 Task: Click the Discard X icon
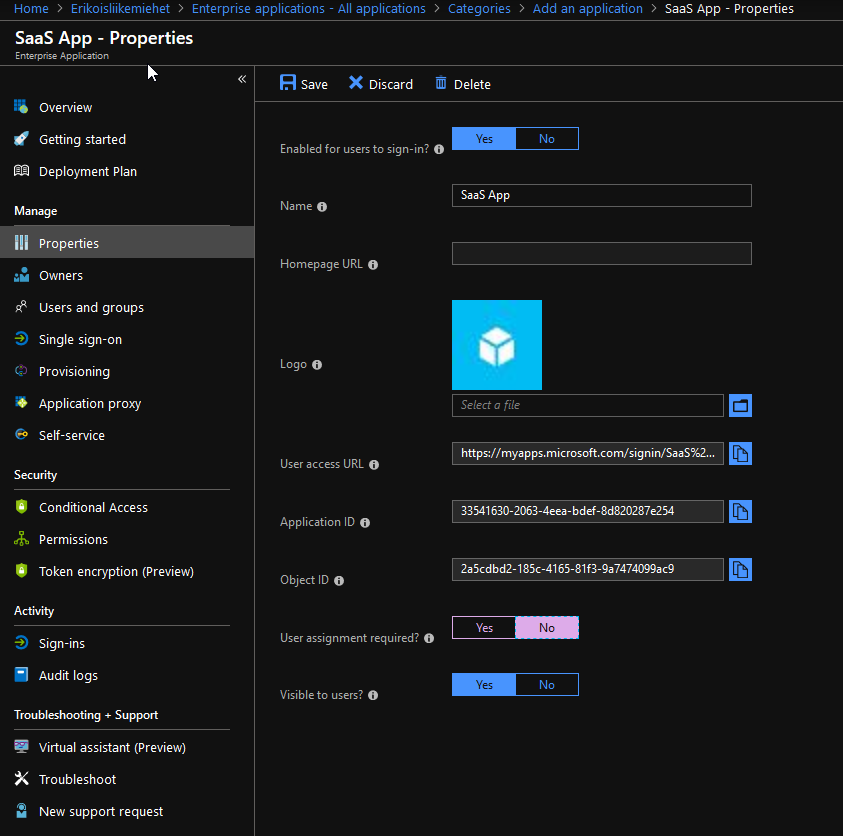[355, 83]
